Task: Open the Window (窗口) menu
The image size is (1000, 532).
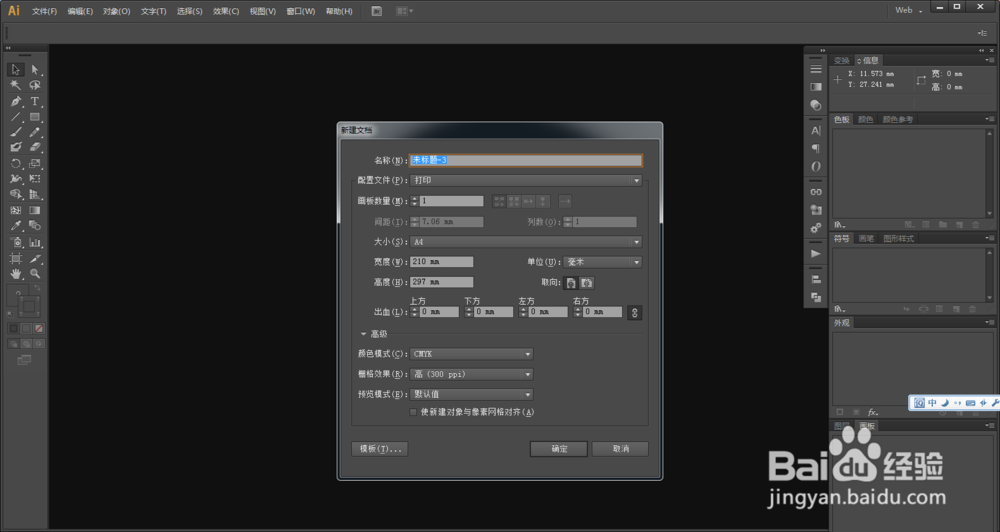Action: click(x=300, y=11)
